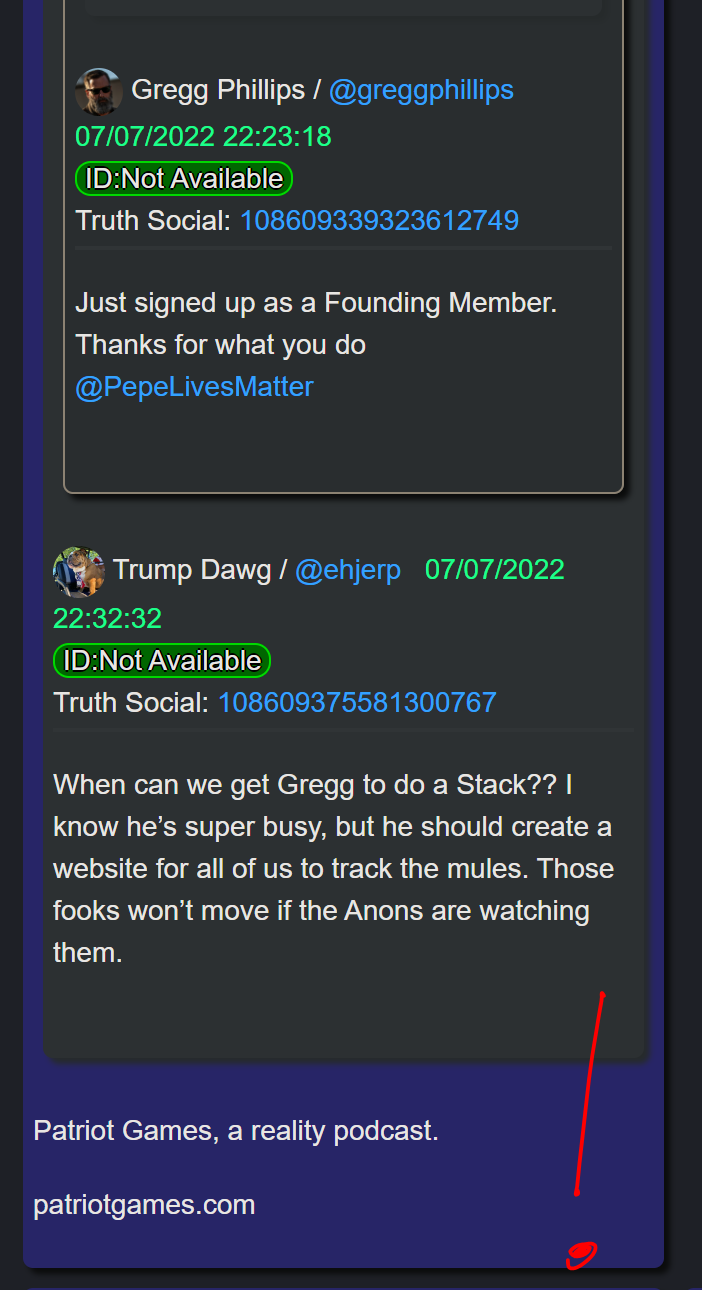The height and width of the screenshot is (1290, 702).
Task: Click the 'Just signed up as a Founding Member' text
Action: (316, 302)
